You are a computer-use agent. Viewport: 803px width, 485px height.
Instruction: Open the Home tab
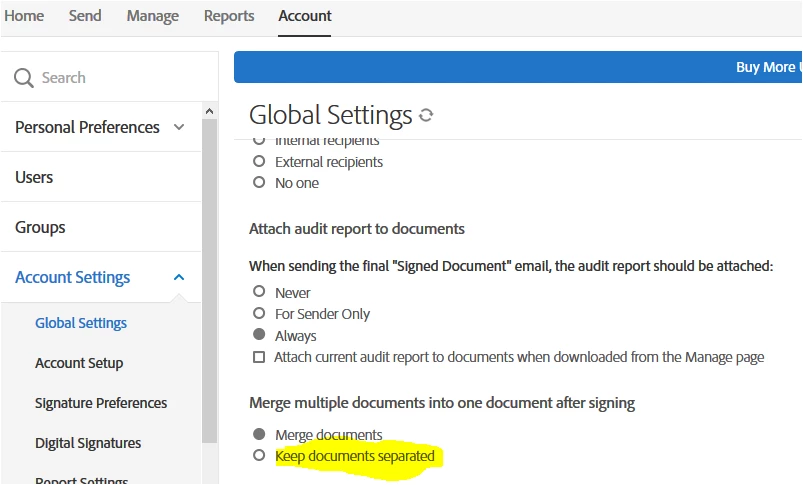pos(24,16)
